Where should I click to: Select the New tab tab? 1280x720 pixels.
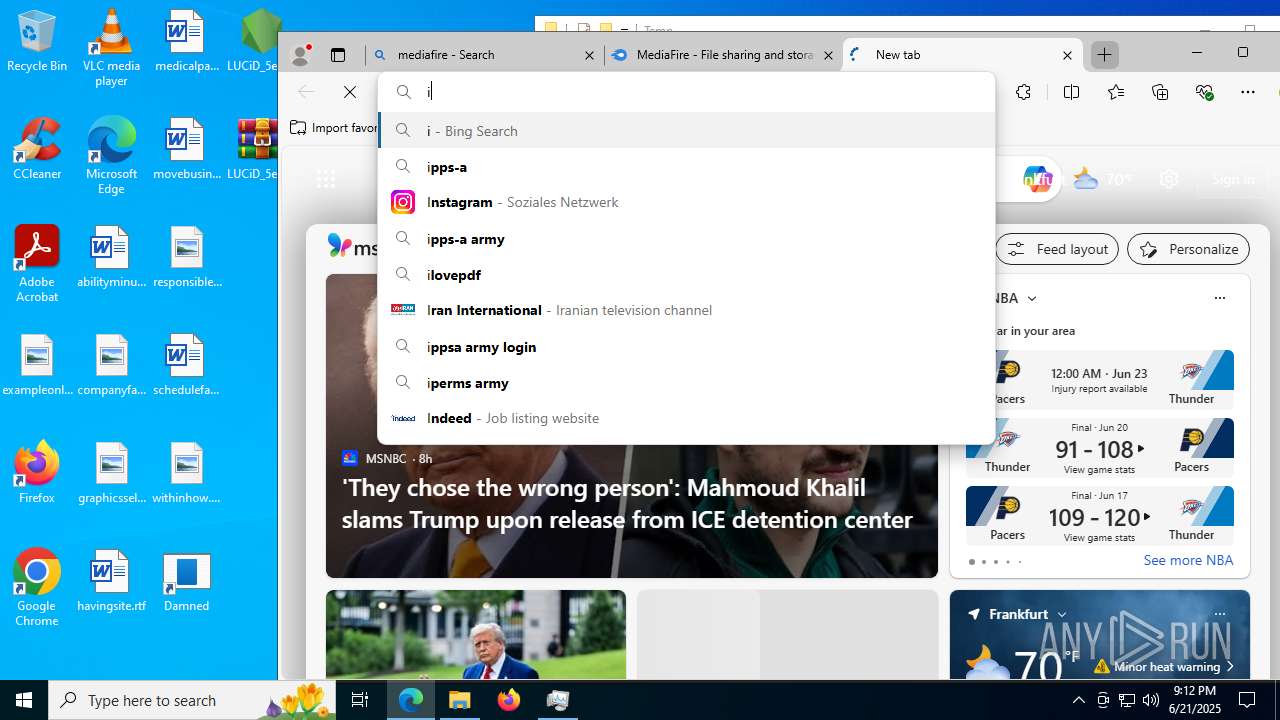(962, 55)
